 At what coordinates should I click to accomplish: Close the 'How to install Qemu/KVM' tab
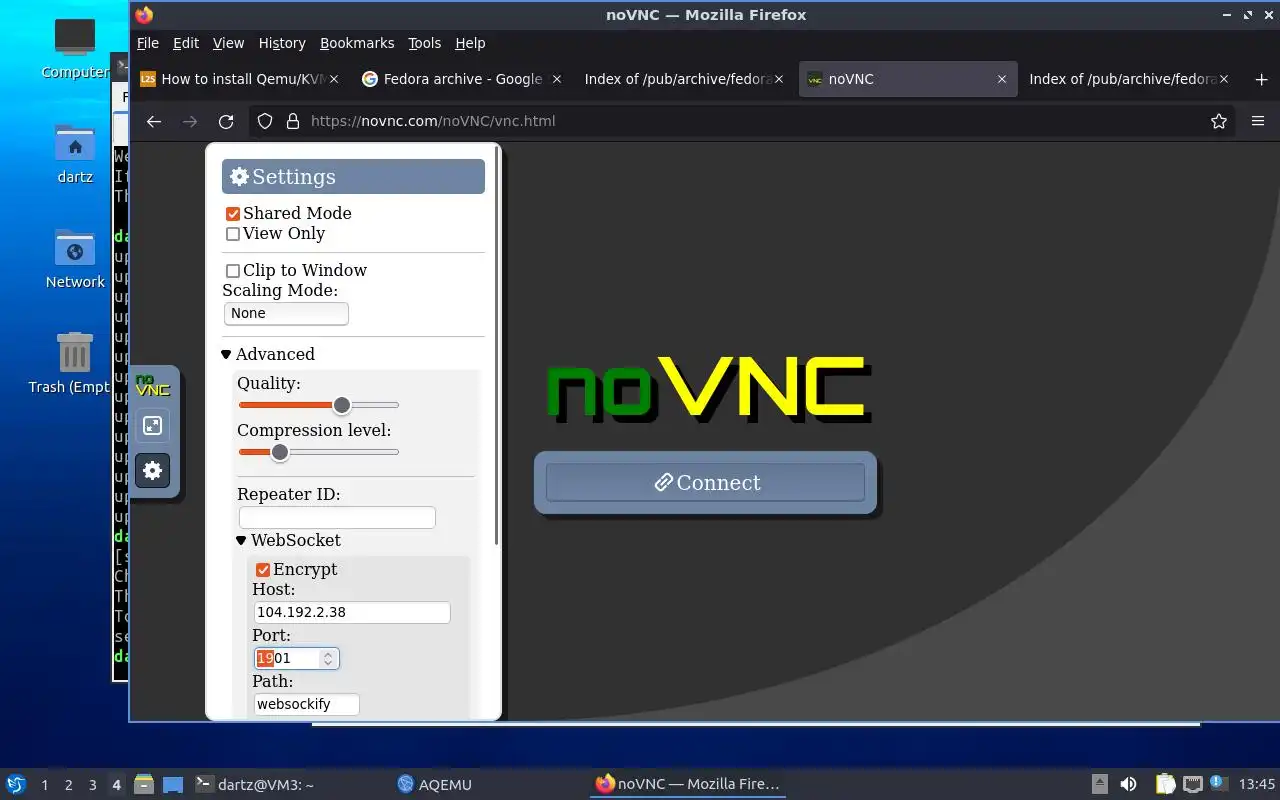coord(334,79)
